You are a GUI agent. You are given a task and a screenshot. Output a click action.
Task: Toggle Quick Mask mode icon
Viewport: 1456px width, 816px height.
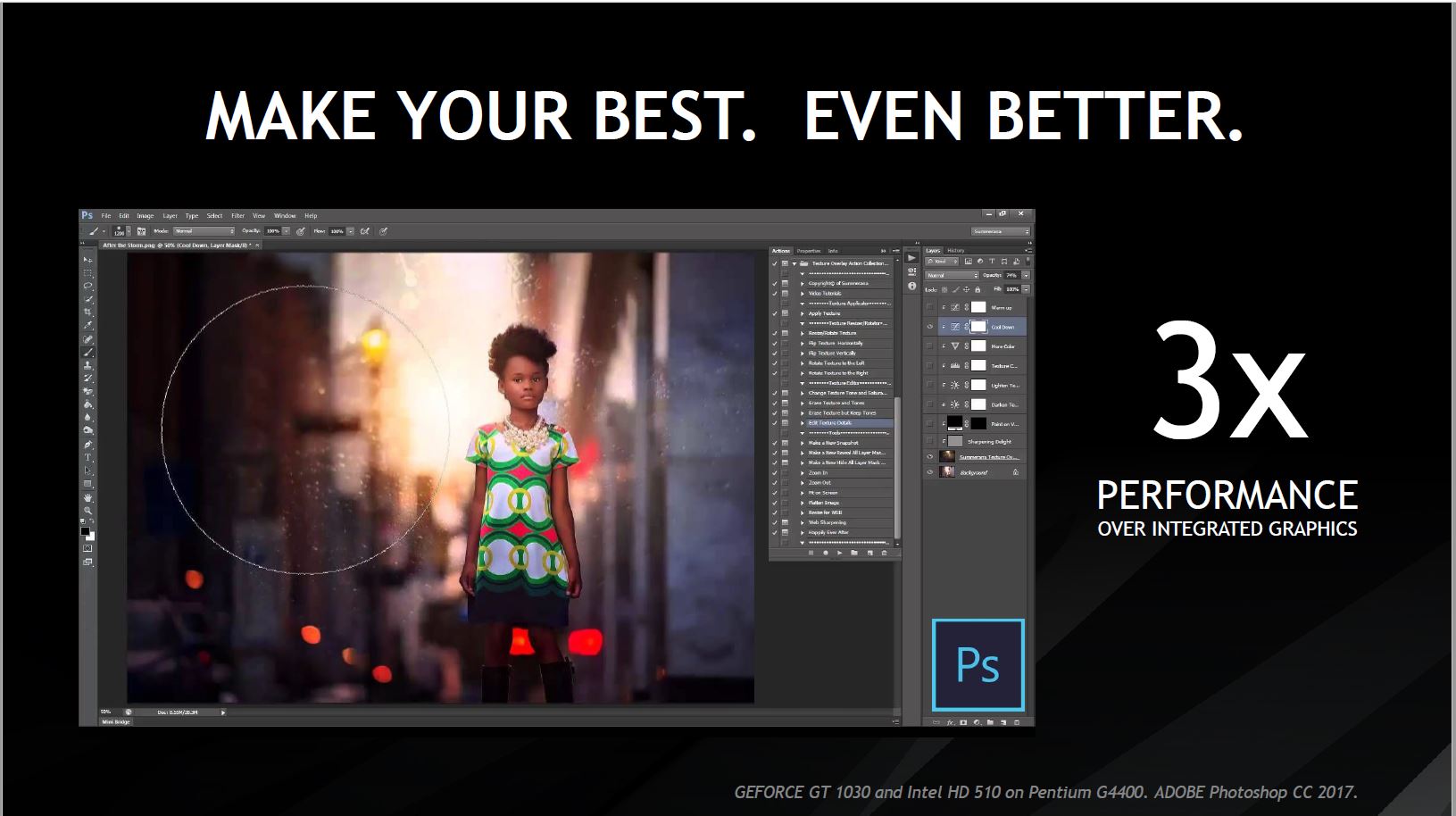tap(87, 548)
